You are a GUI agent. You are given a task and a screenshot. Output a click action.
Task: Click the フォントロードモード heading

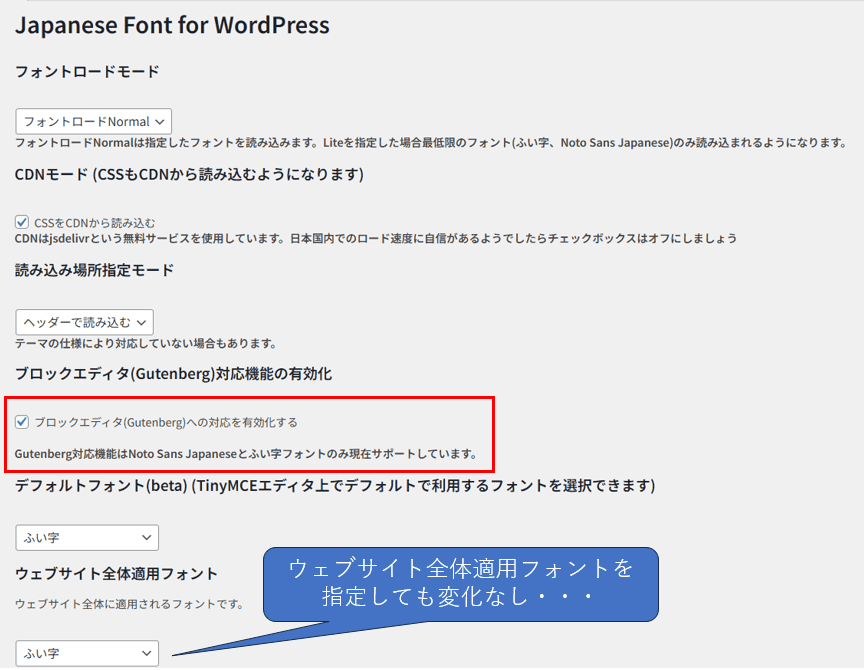point(87,72)
